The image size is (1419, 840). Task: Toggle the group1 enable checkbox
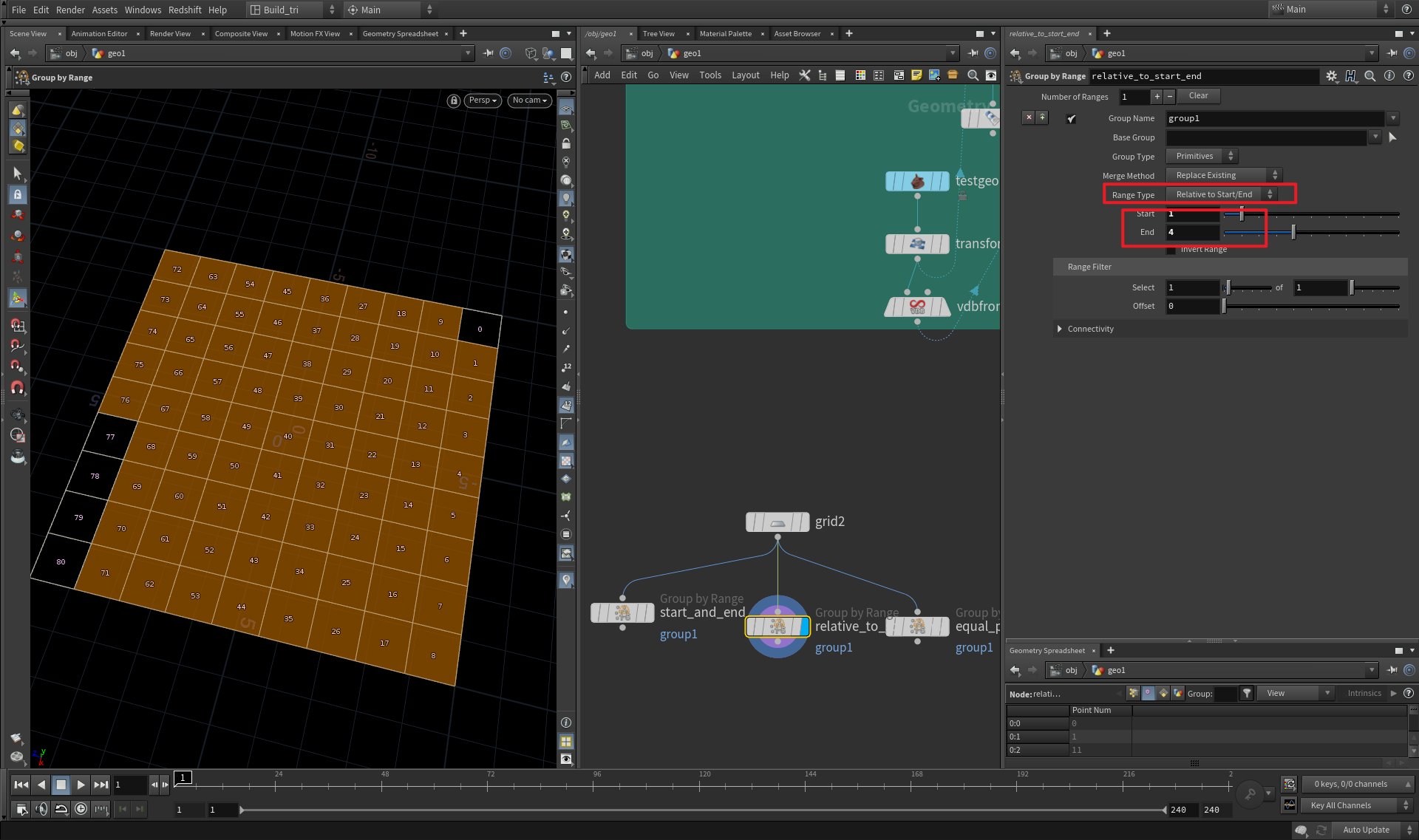pyautogui.click(x=1071, y=118)
